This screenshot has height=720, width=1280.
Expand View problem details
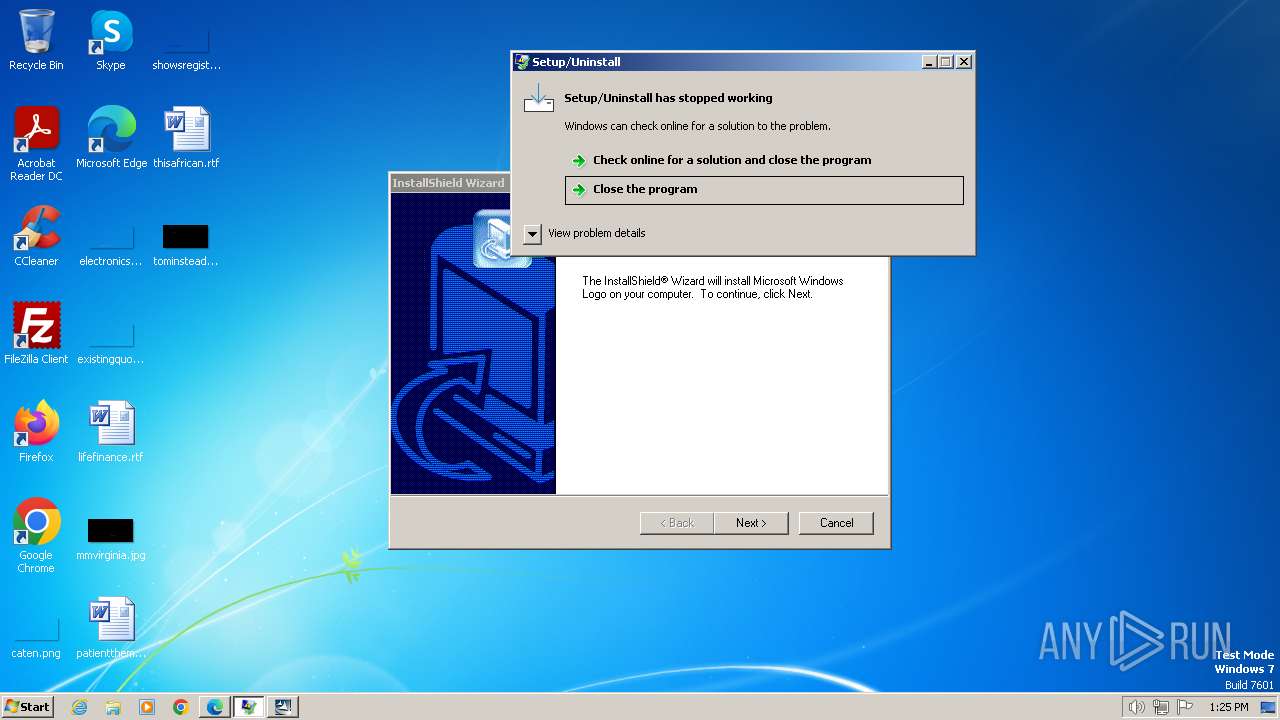(586, 233)
